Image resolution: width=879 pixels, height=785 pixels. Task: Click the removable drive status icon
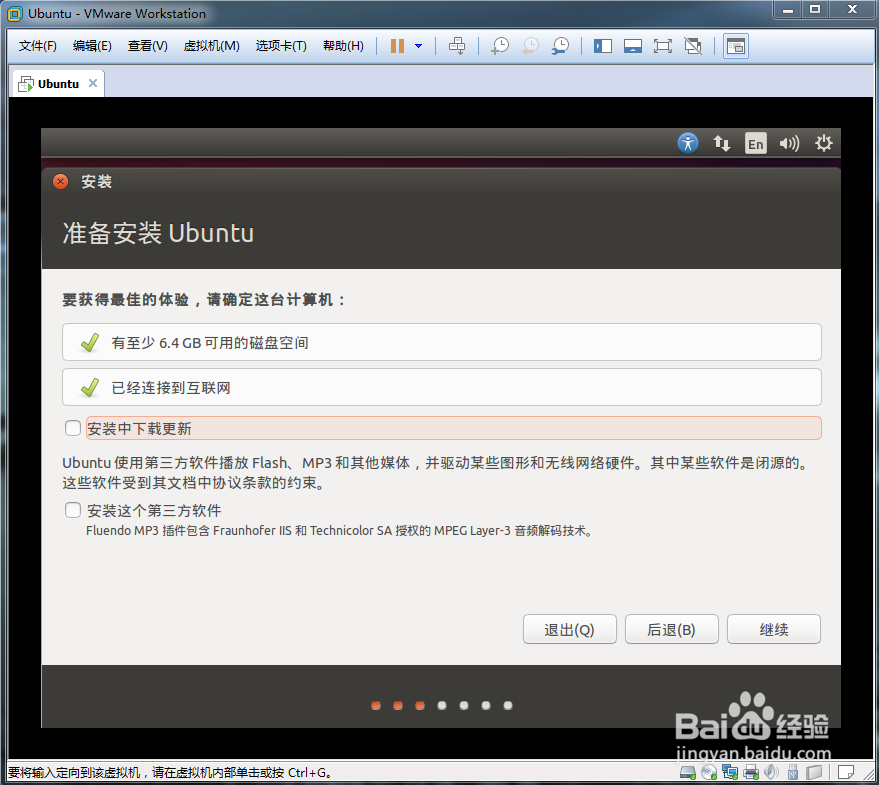tap(814, 773)
